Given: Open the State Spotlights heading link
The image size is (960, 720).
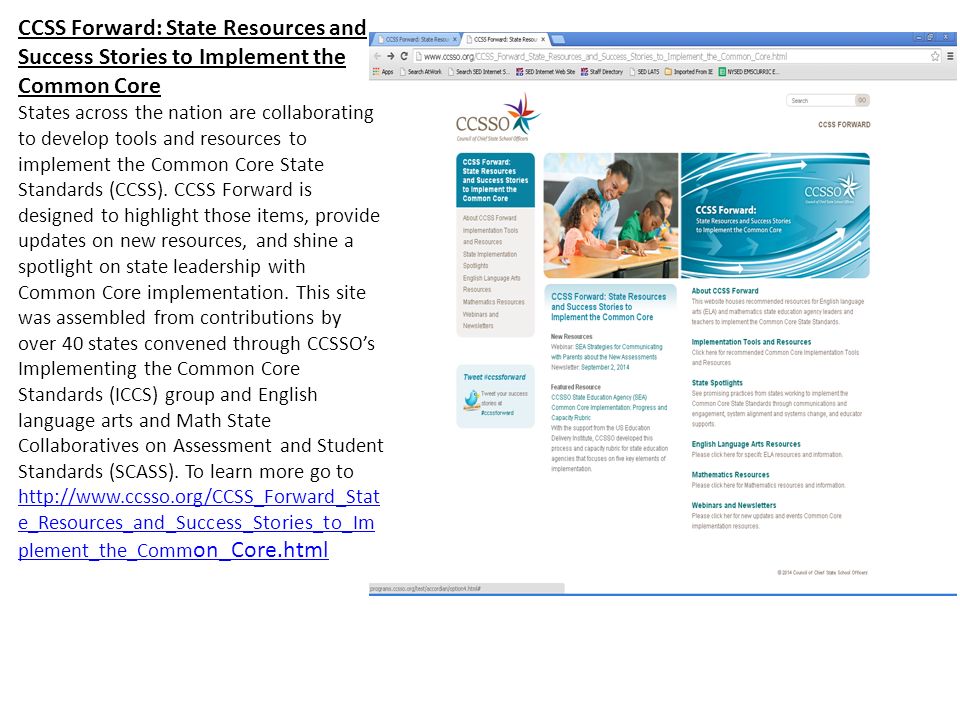Looking at the screenshot, I should [x=717, y=383].
